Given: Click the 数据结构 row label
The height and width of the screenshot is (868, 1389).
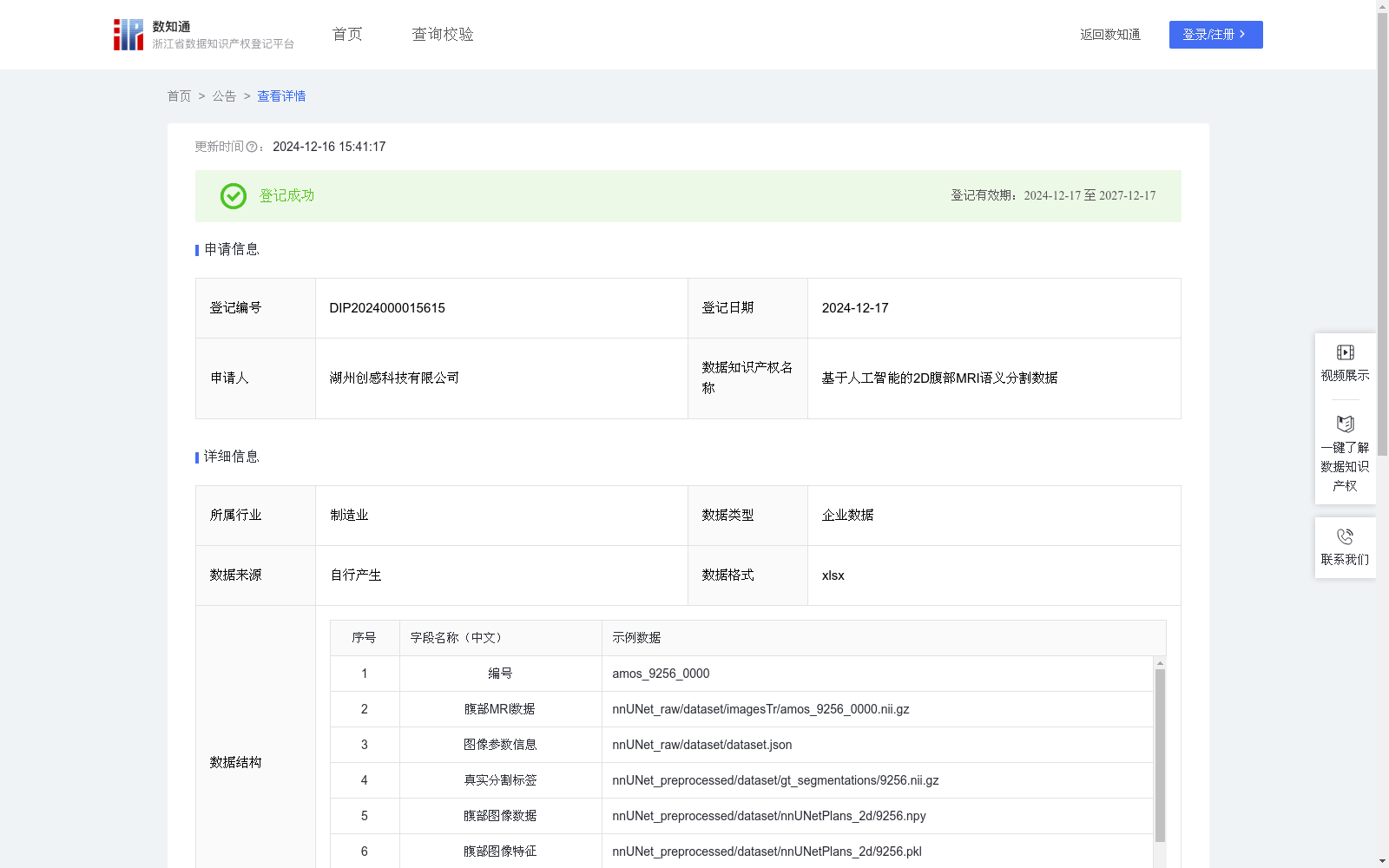Looking at the screenshot, I should click(235, 763).
